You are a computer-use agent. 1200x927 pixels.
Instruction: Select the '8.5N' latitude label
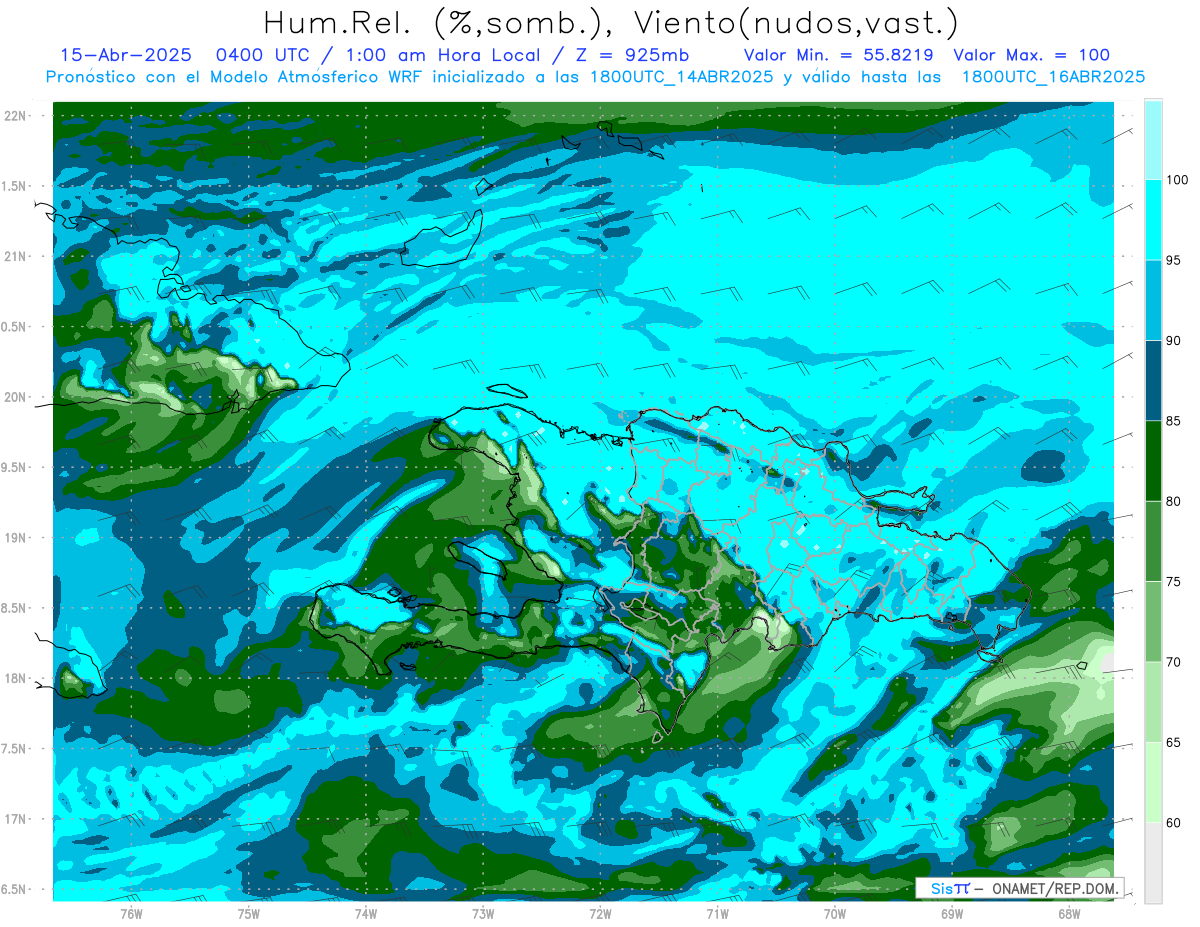[15, 608]
